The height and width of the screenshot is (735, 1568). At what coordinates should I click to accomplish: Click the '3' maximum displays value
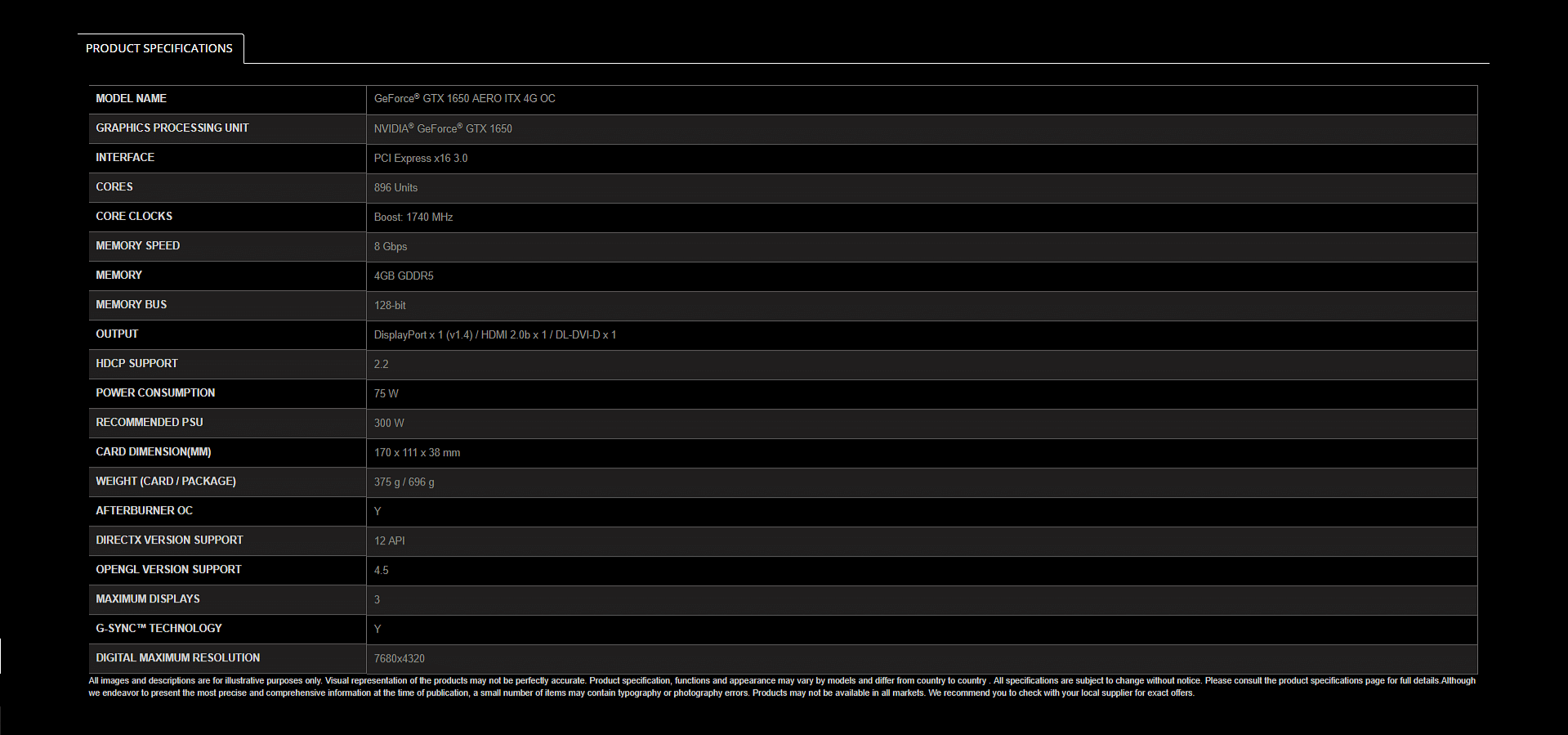pos(377,599)
